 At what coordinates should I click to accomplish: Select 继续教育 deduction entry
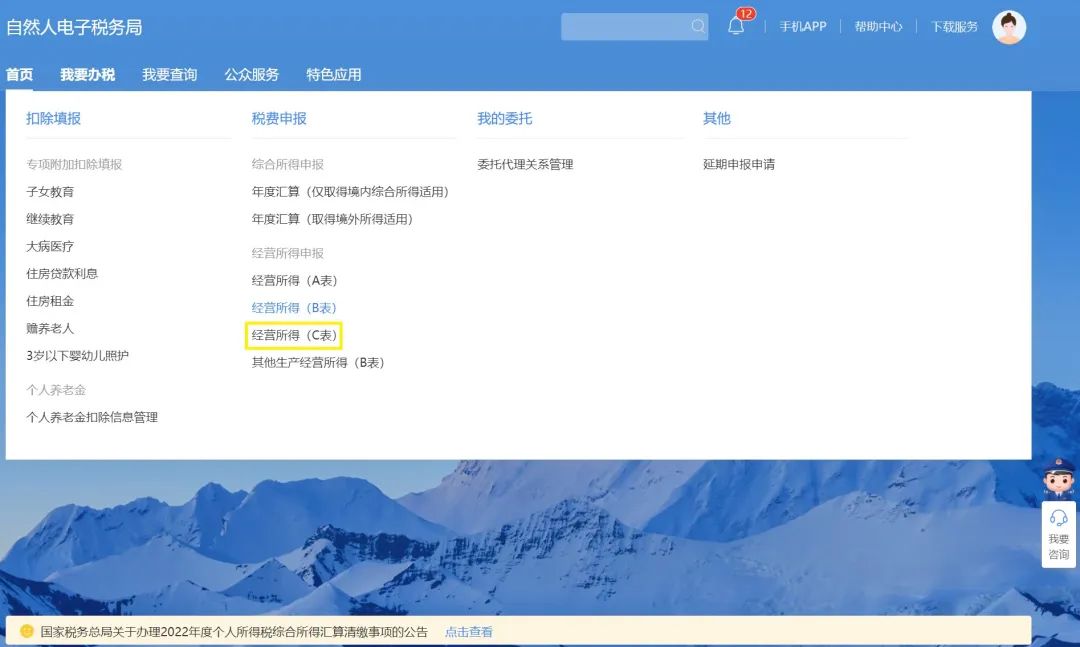click(x=50, y=219)
